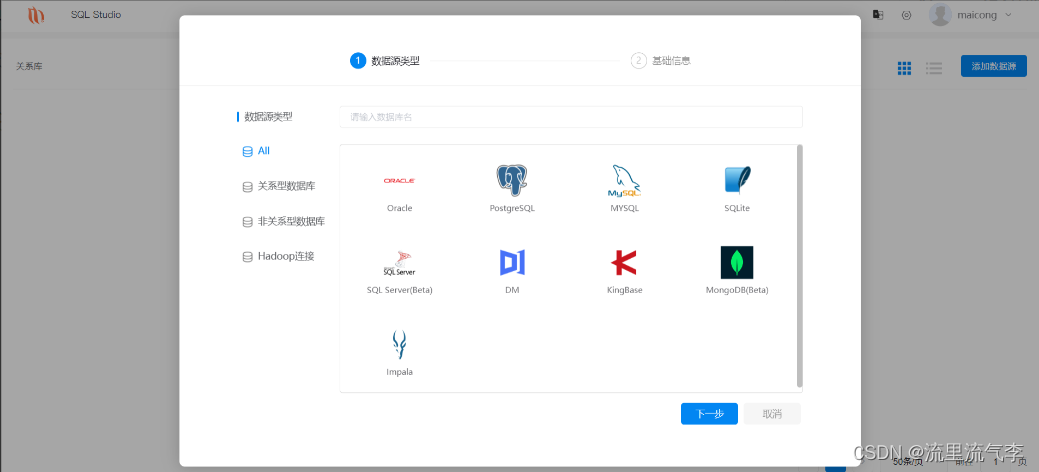
Task: Click the MYSQL label text
Action: pos(624,208)
